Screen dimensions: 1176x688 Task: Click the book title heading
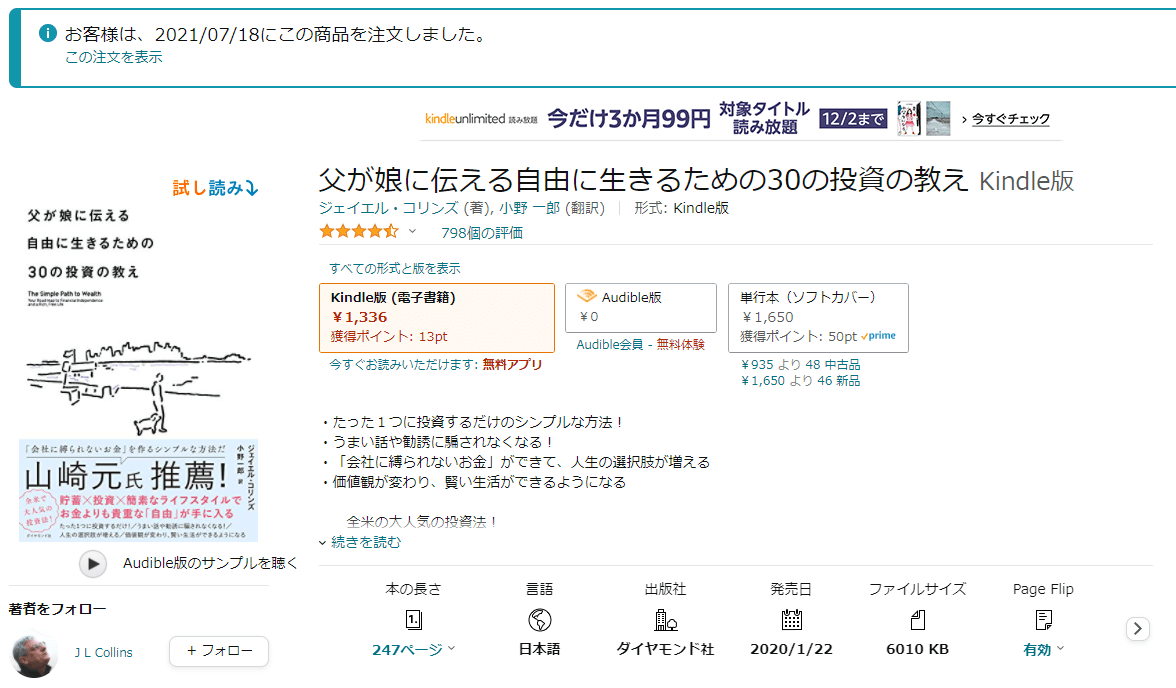(644, 180)
